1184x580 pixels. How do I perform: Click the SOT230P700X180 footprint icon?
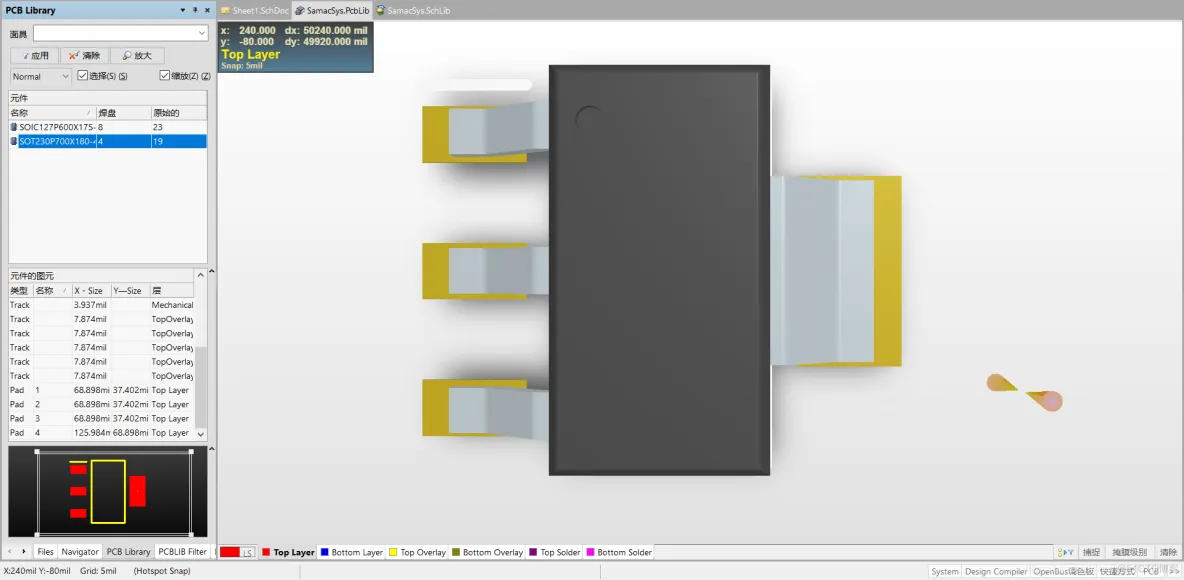point(14,141)
